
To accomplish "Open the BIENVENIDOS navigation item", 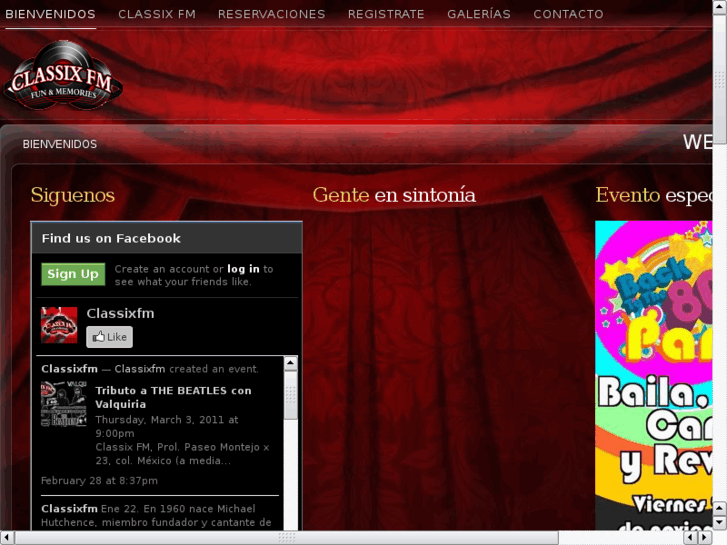I will coord(50,14).
